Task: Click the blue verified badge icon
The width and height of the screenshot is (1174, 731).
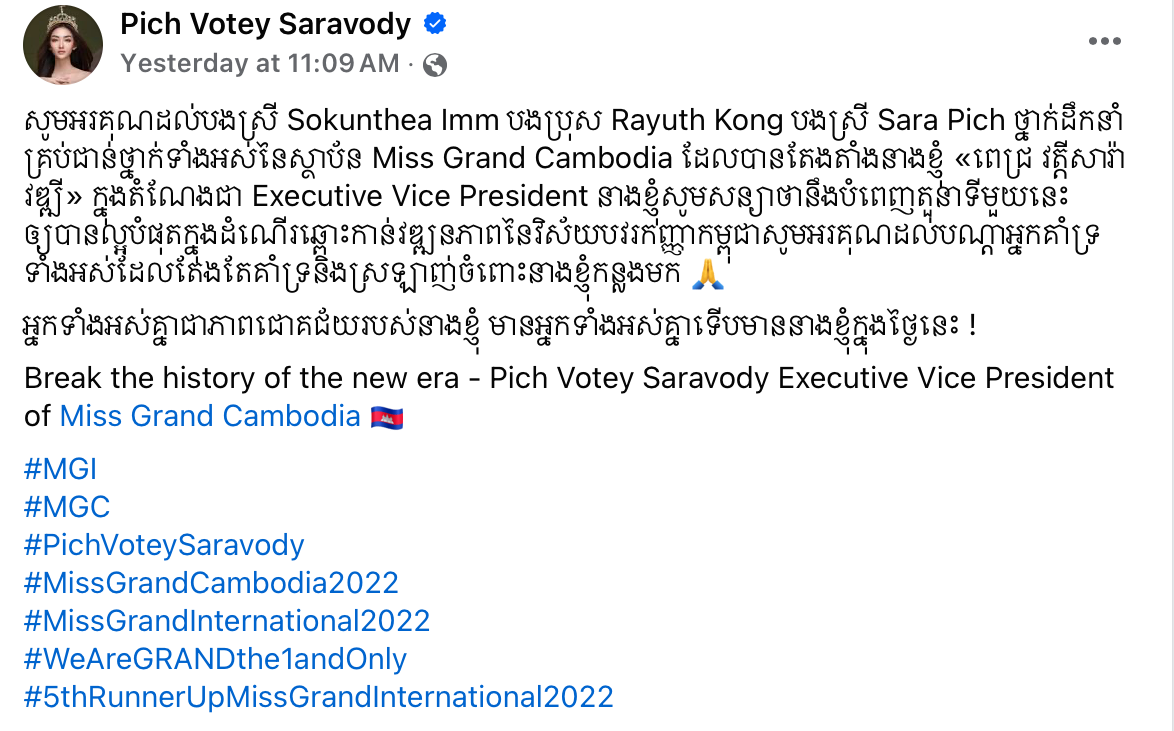Action: click(x=435, y=24)
